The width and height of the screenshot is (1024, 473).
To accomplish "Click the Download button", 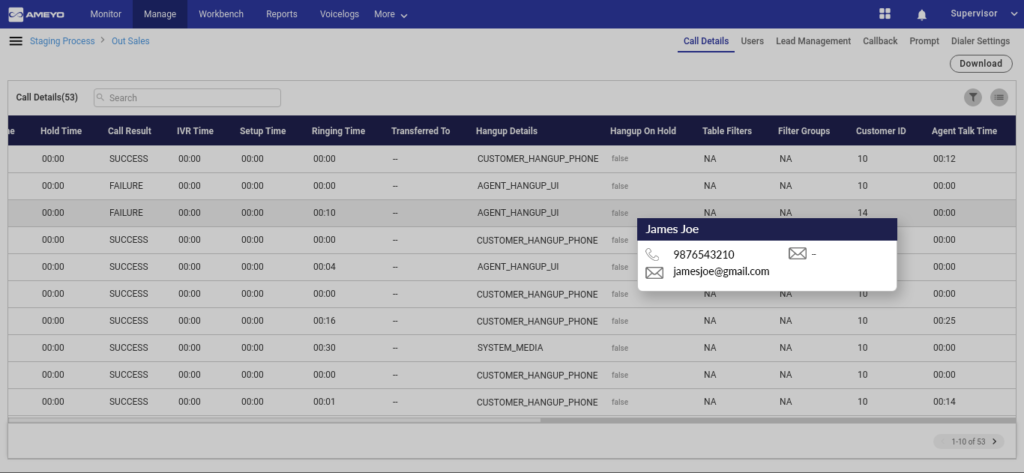I will tap(981, 63).
